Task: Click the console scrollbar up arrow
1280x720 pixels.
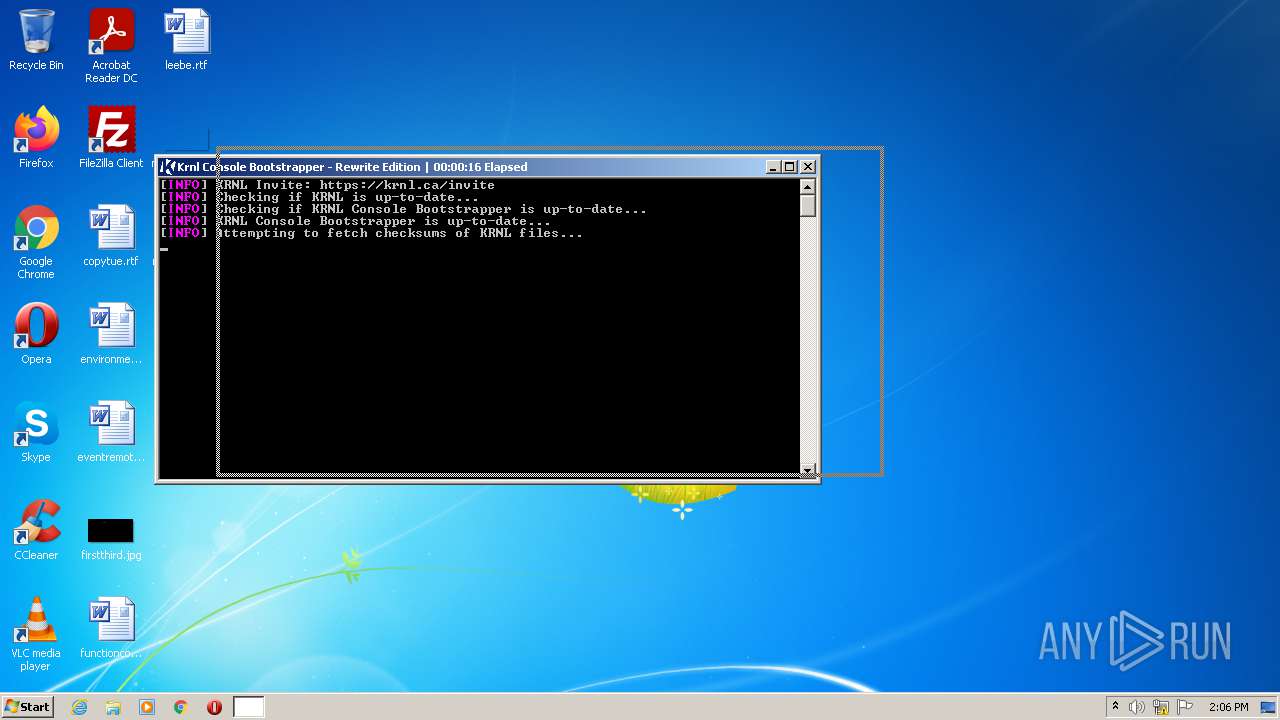Action: click(x=808, y=187)
